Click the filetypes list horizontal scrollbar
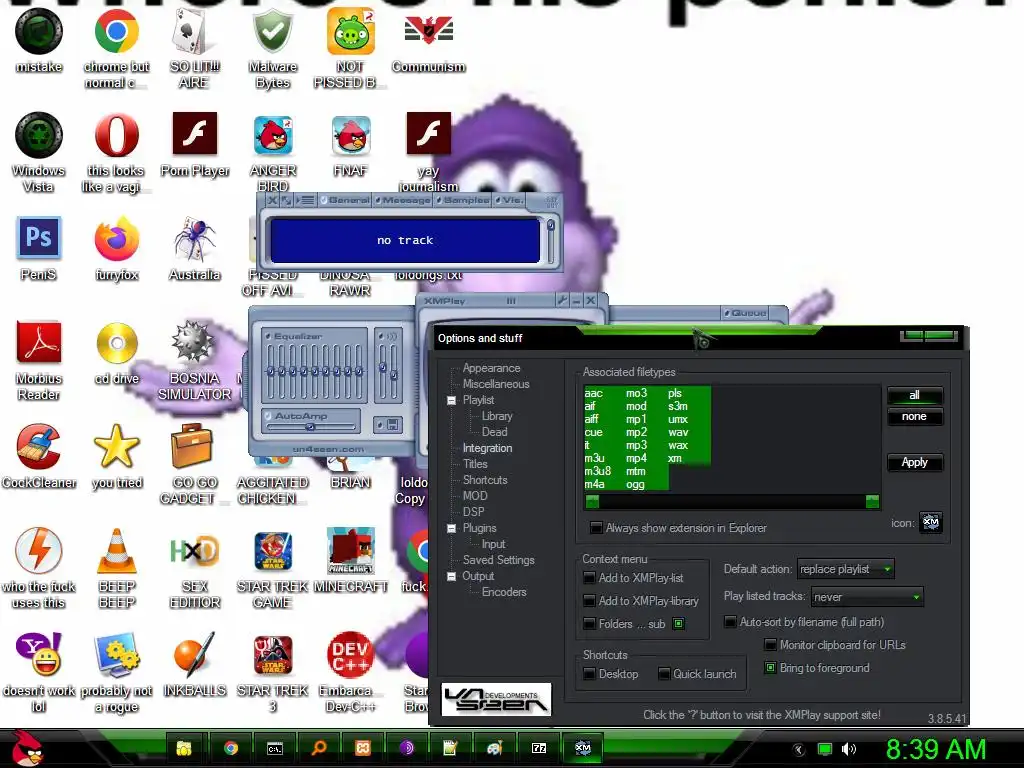 tap(731, 502)
